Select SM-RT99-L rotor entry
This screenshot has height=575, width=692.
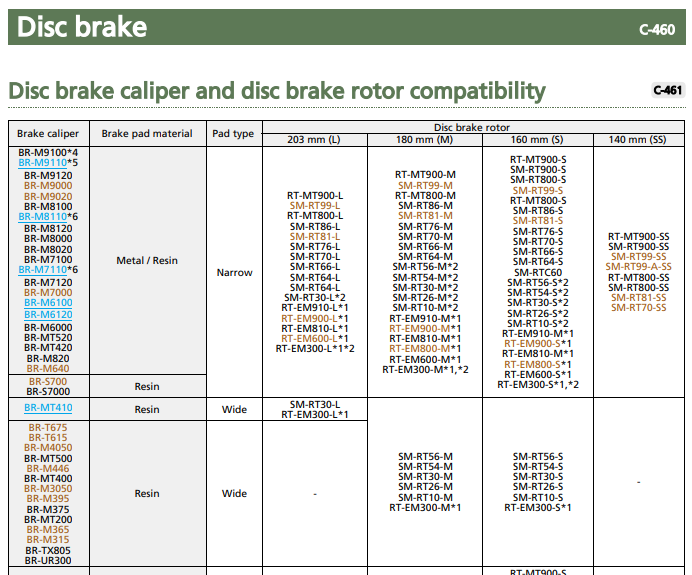pos(315,206)
